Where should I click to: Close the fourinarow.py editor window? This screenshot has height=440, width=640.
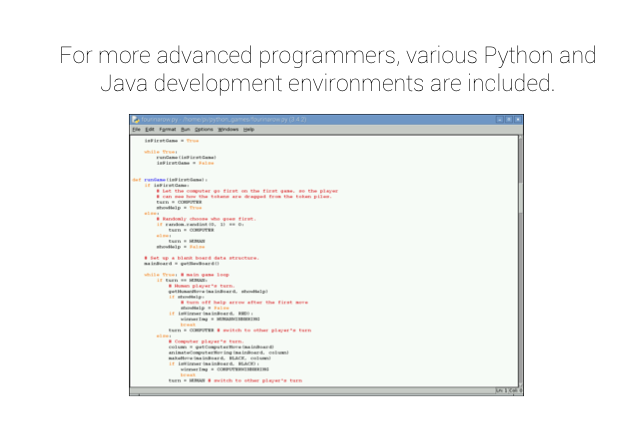518,119
